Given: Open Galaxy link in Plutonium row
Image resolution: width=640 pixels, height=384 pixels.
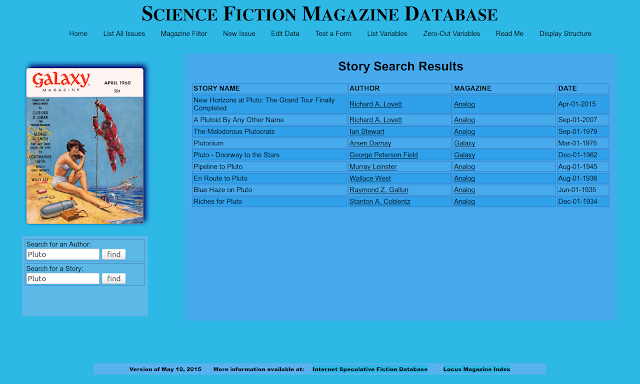Looking at the screenshot, I should 464,143.
